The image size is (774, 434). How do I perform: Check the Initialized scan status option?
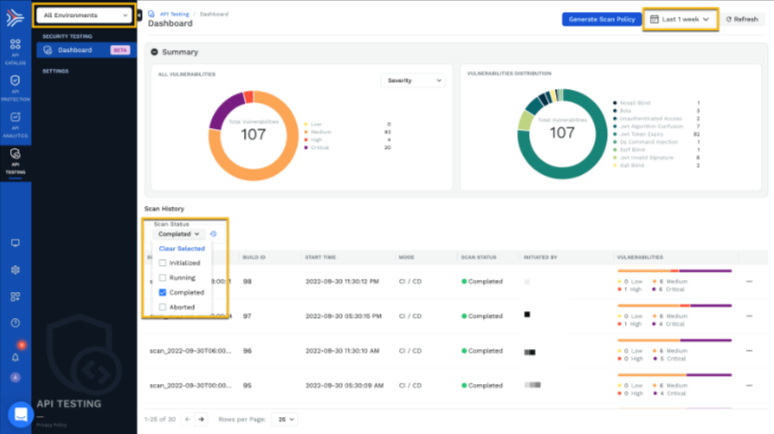point(163,263)
